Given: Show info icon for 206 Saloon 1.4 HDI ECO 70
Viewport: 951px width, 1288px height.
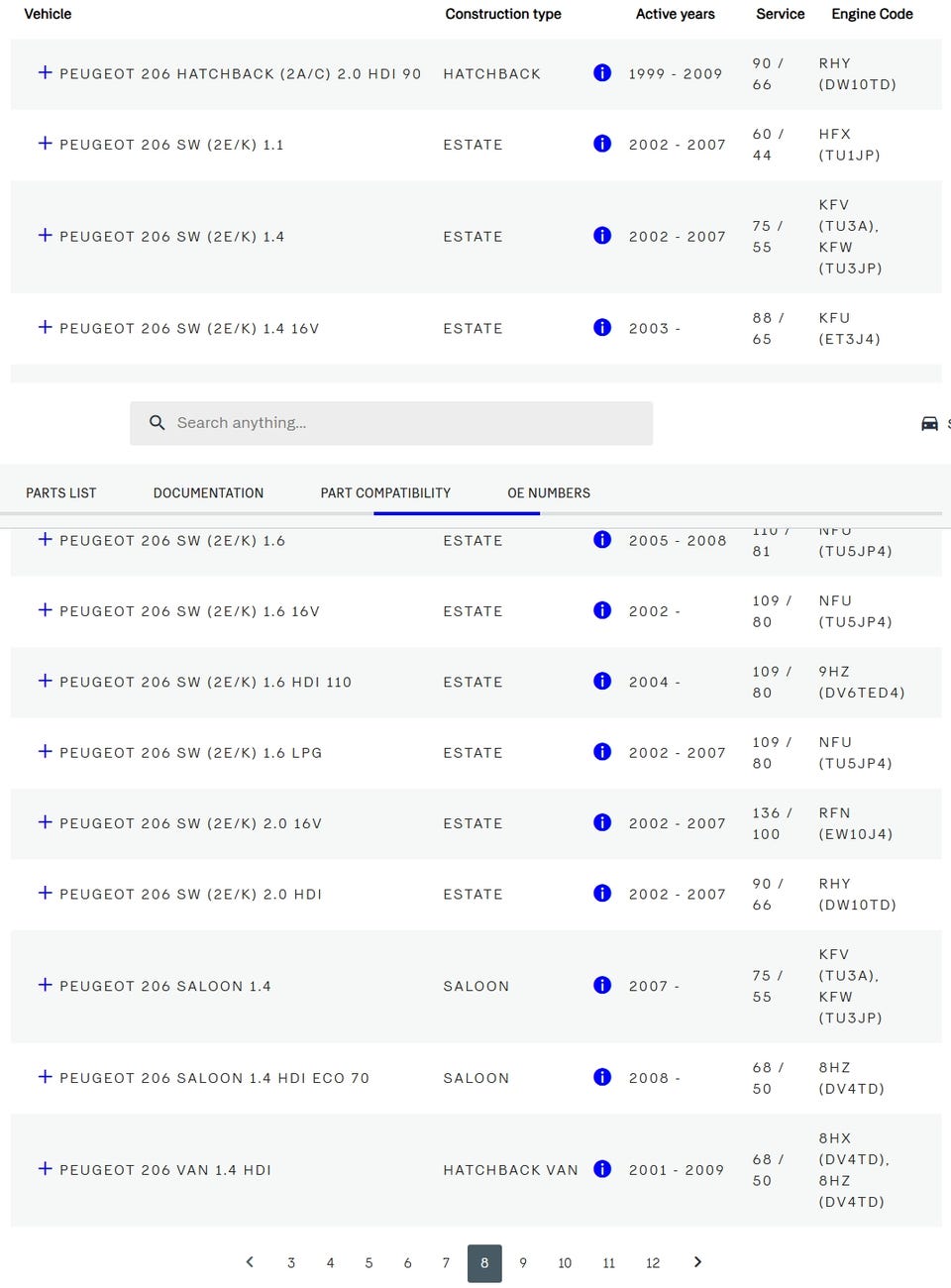Looking at the screenshot, I should click(x=602, y=1077).
